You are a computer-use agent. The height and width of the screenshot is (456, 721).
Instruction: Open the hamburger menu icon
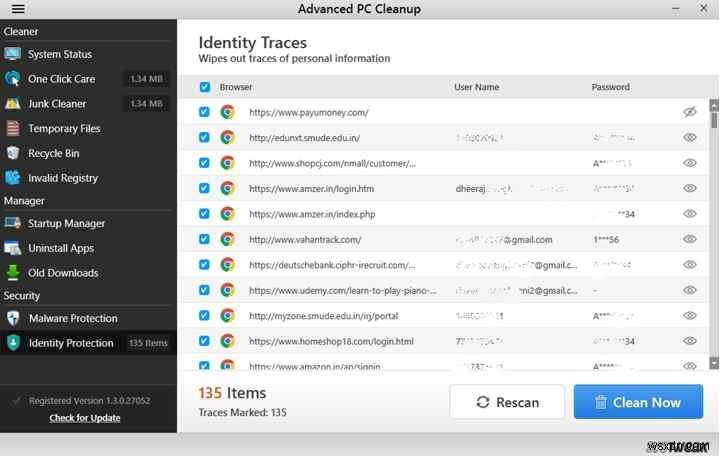[18, 9]
